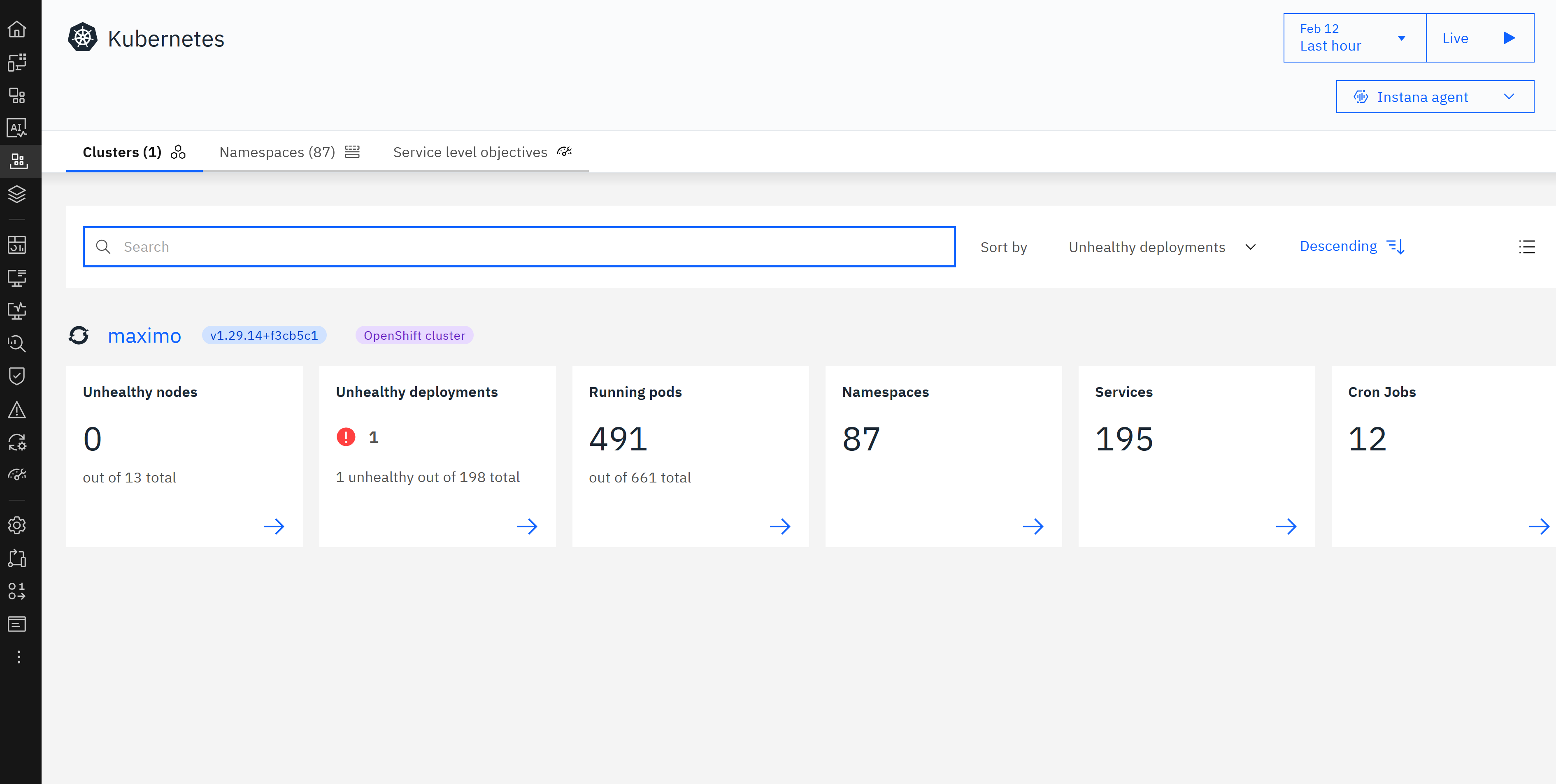Open the shield checkmark sidebar icon
Viewport: 1556px width, 784px height.
click(17, 376)
